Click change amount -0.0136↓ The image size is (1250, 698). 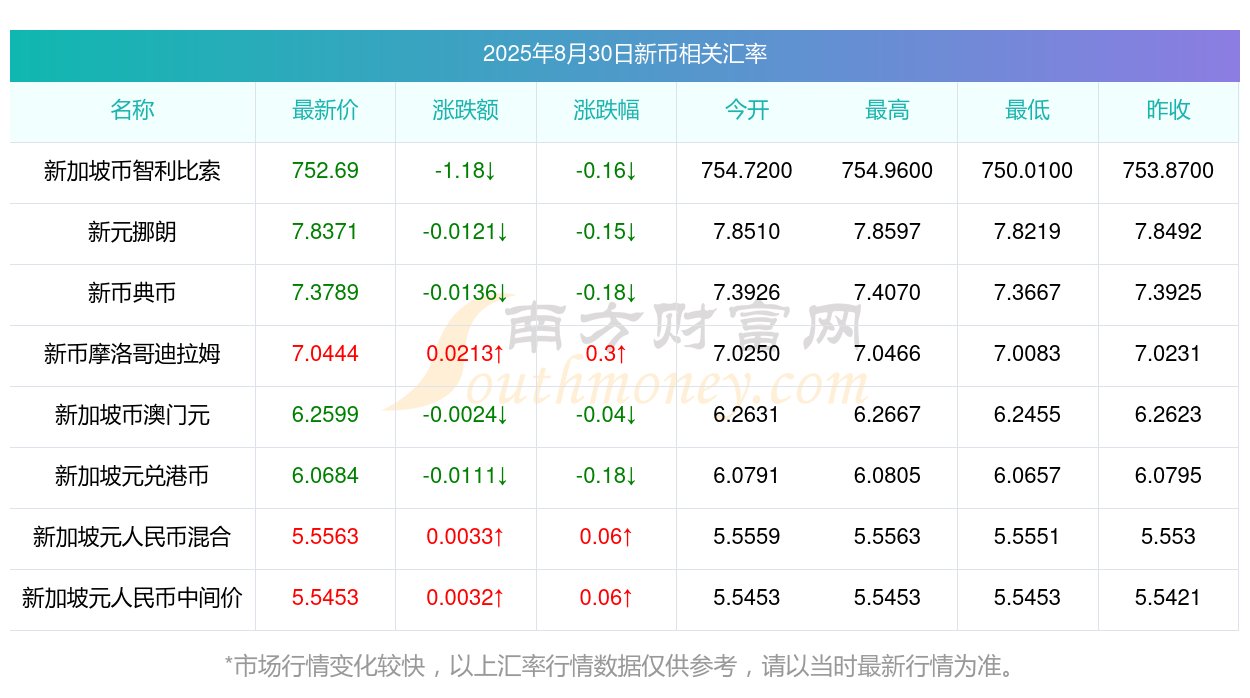pos(466,293)
